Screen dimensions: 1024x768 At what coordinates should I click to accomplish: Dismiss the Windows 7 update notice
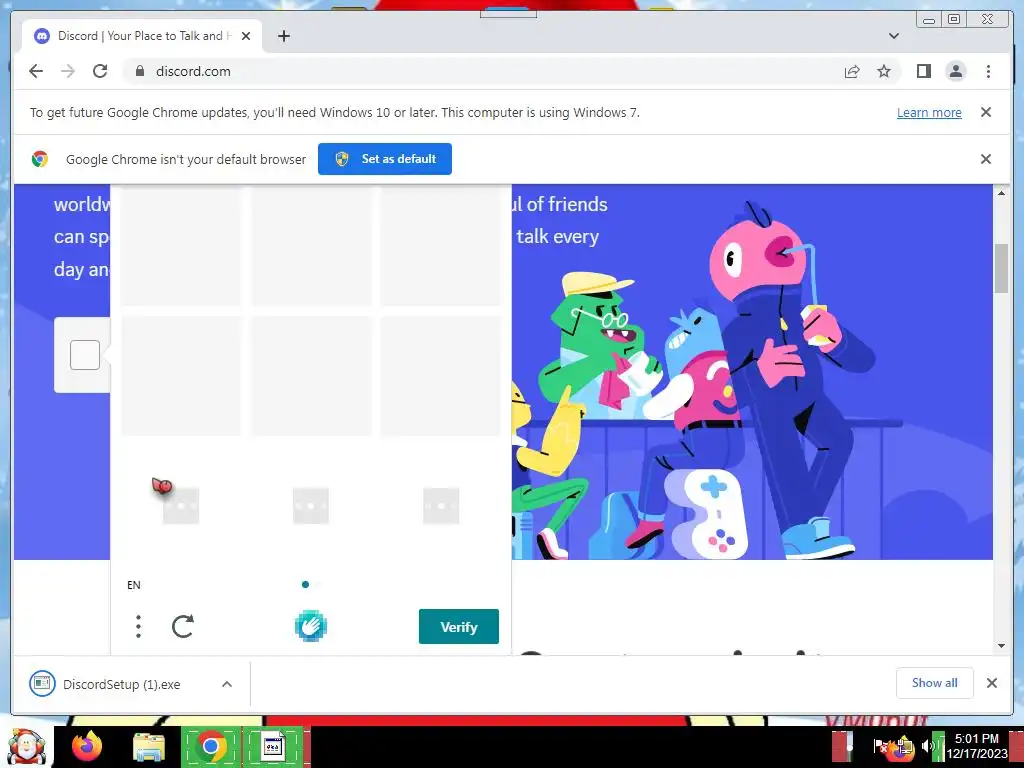coord(986,112)
